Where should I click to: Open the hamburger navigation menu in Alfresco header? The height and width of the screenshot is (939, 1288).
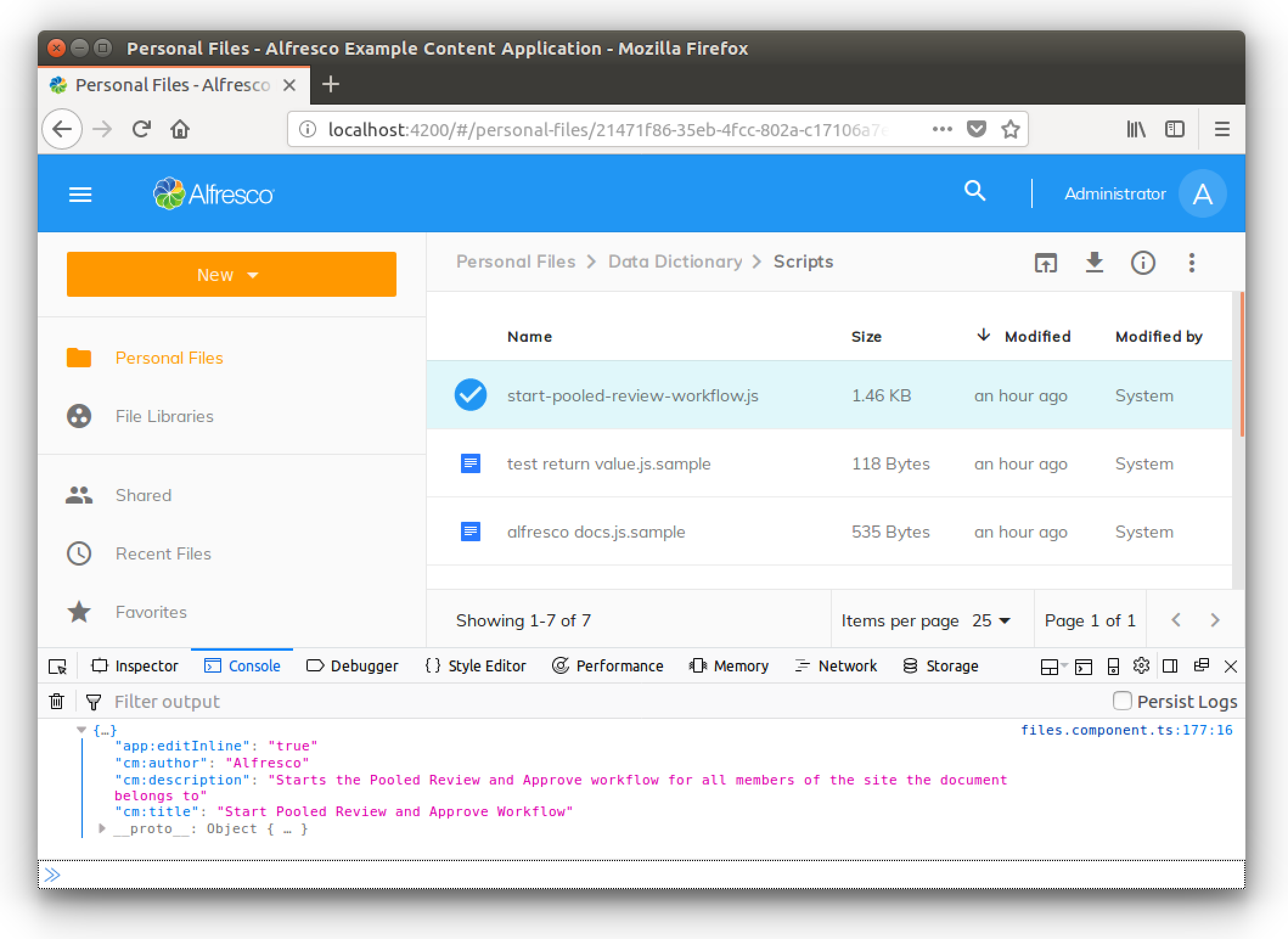click(80, 195)
